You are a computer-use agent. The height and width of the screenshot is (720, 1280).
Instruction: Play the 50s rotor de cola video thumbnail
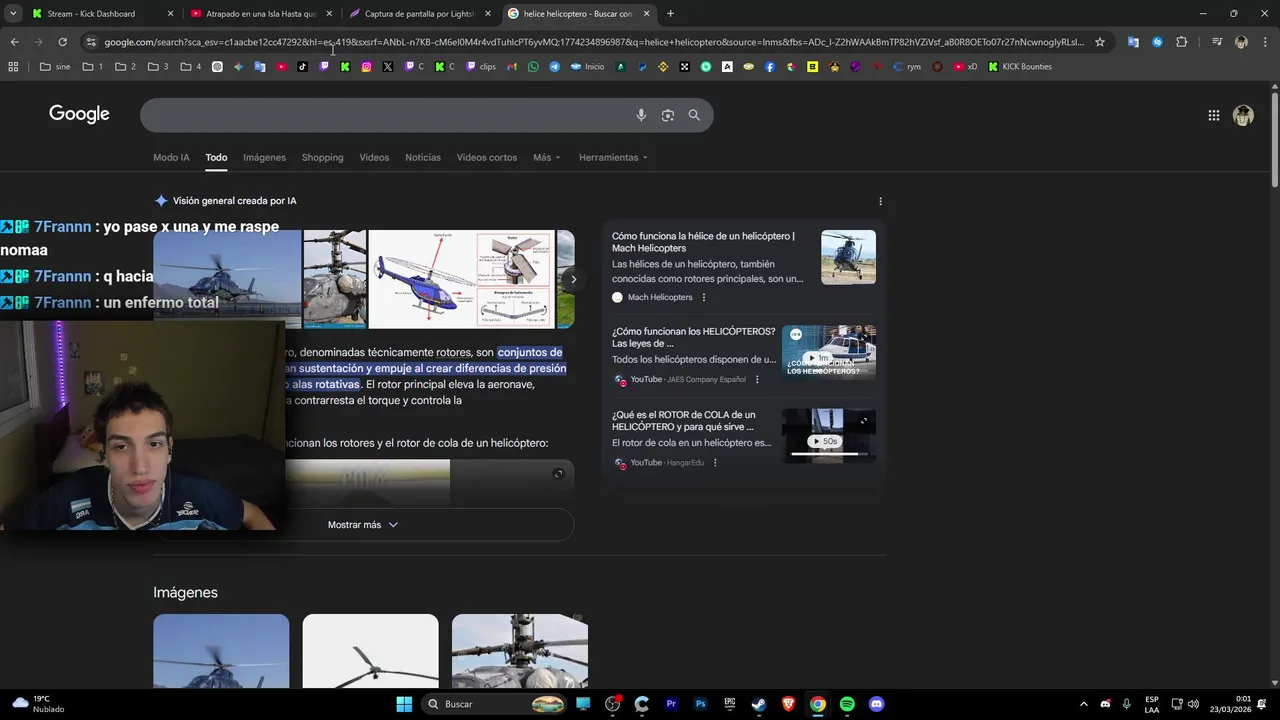[x=829, y=436]
